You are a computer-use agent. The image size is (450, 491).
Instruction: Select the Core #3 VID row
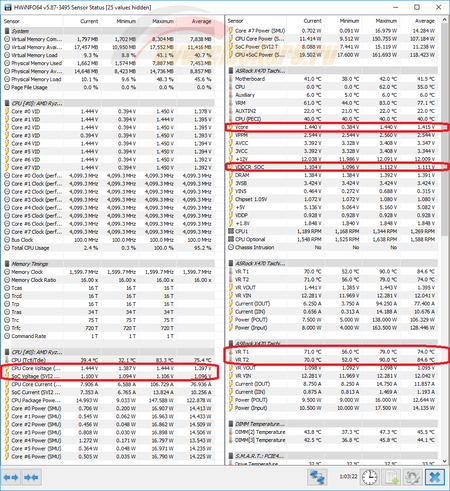pyautogui.click(x=109, y=136)
